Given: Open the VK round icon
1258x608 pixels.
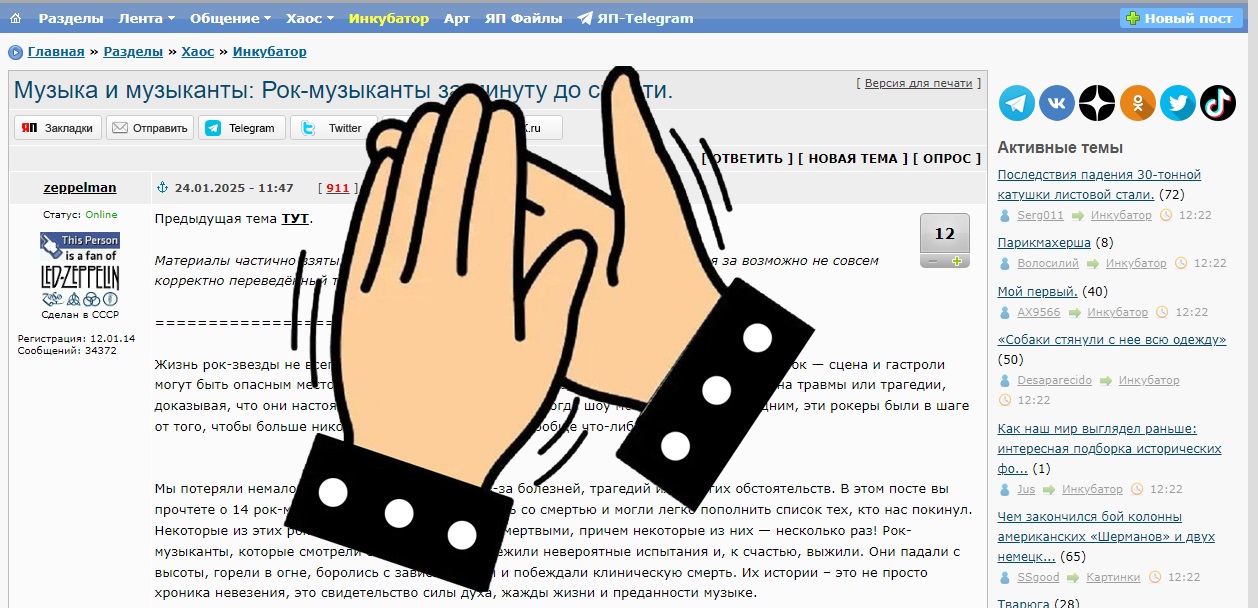Looking at the screenshot, I should coord(1057,102).
